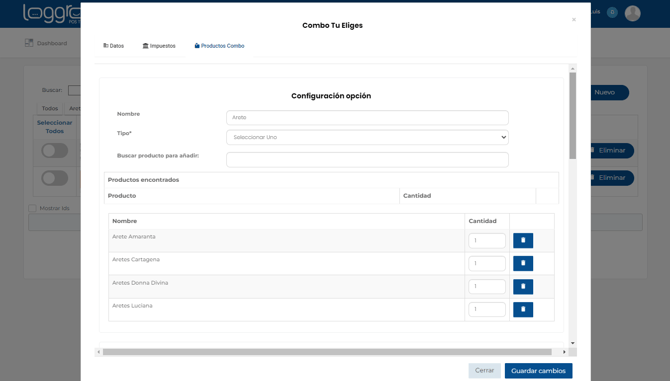Open the Tipo dropdown
The width and height of the screenshot is (670, 381).
(367, 137)
